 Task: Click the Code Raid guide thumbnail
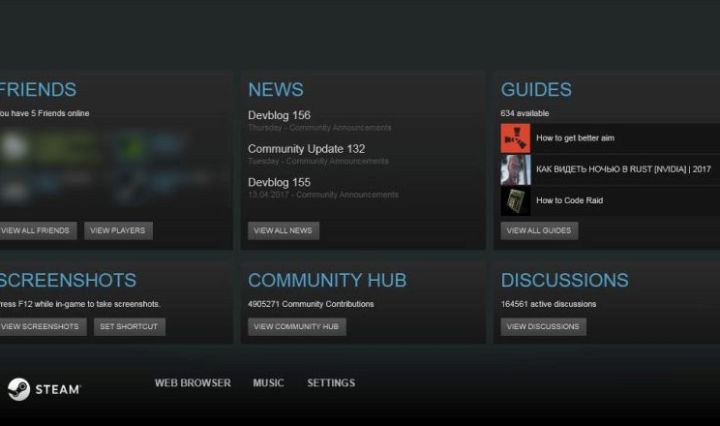(x=515, y=200)
